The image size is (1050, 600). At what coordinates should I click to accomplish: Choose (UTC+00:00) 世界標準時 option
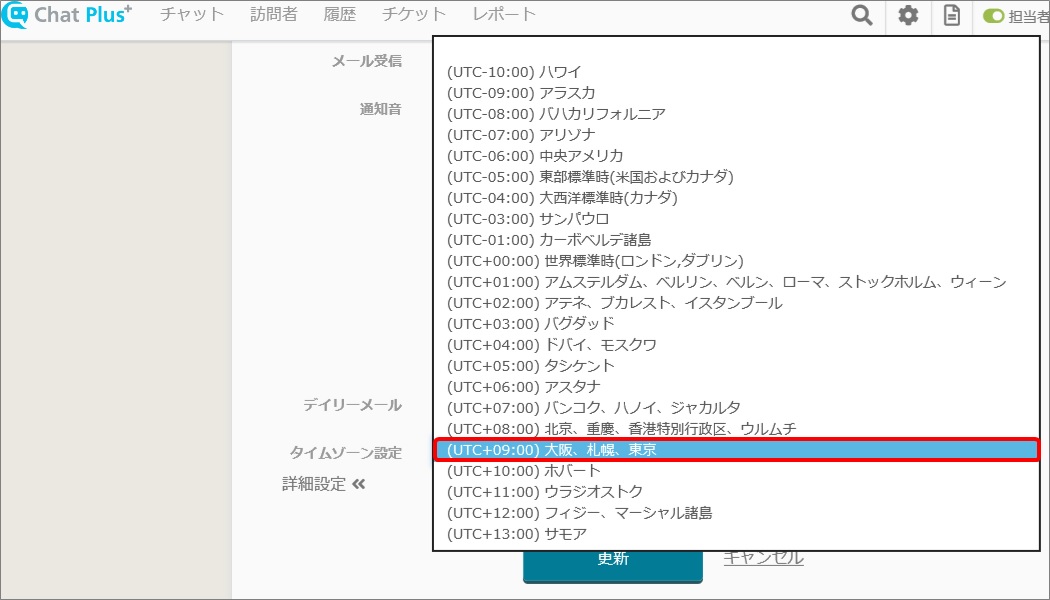[x=736, y=260]
